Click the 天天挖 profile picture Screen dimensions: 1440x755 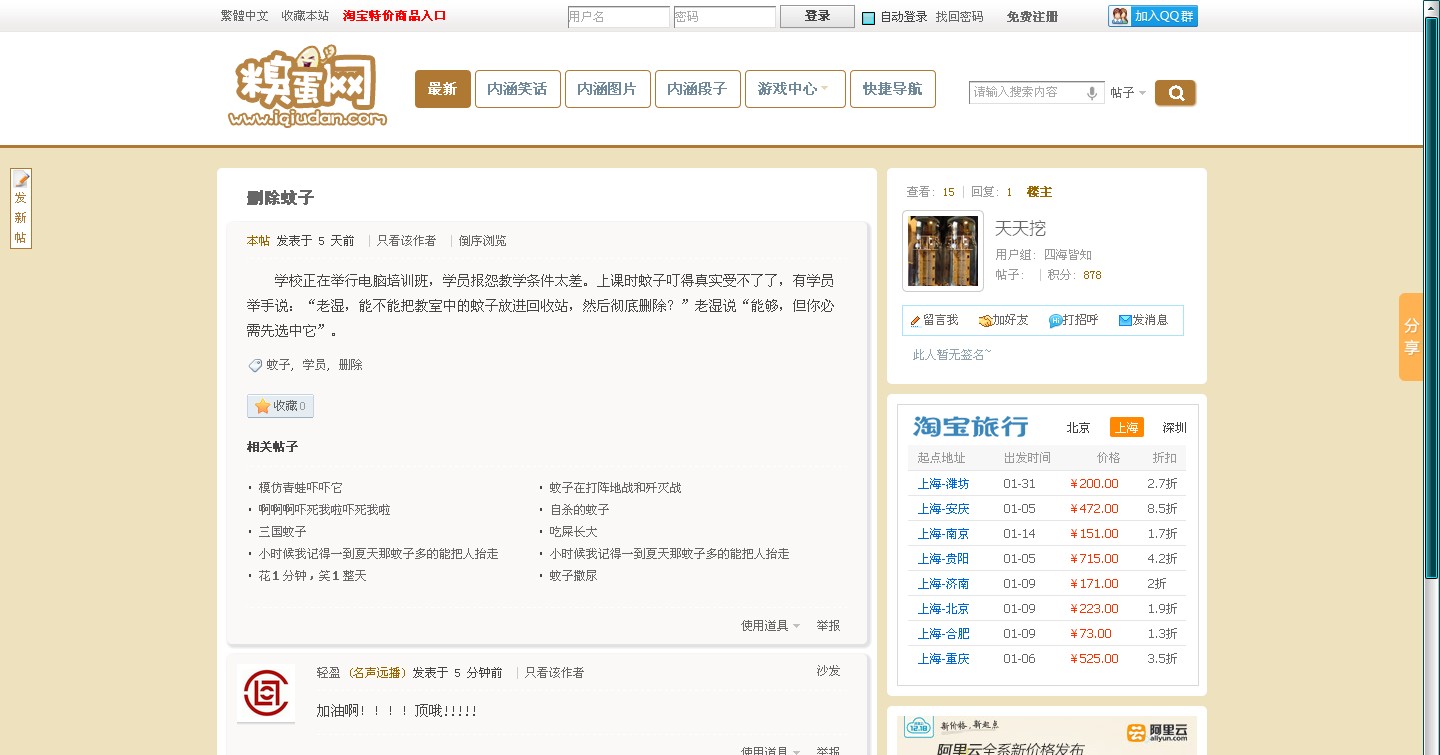pos(943,251)
